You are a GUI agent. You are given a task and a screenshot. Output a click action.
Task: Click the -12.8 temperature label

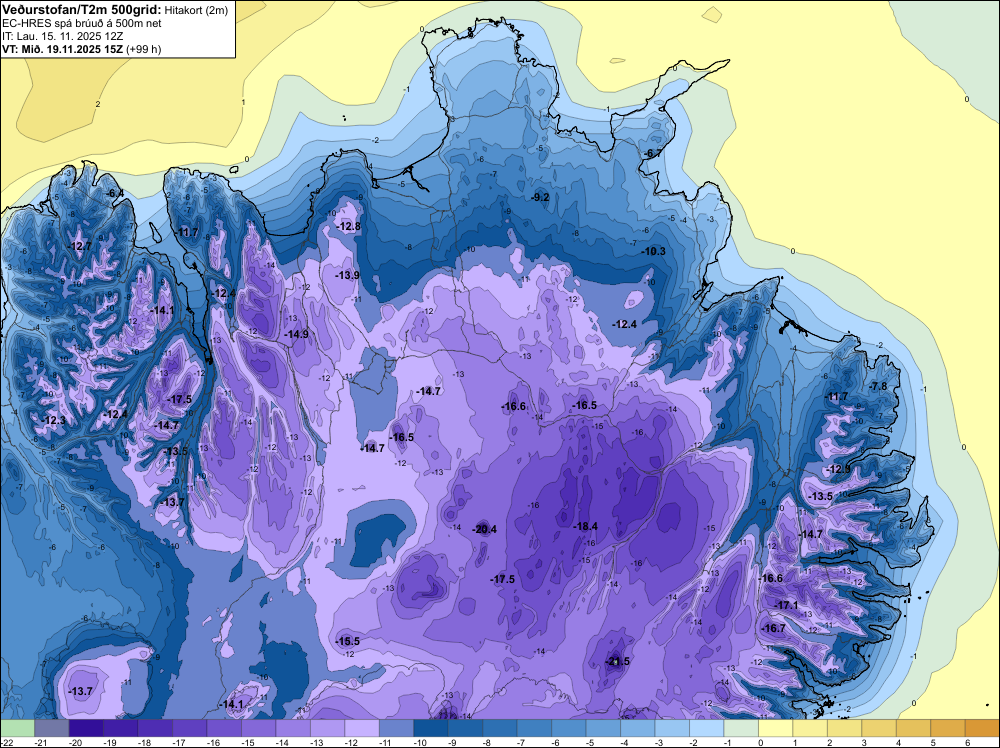[349, 226]
